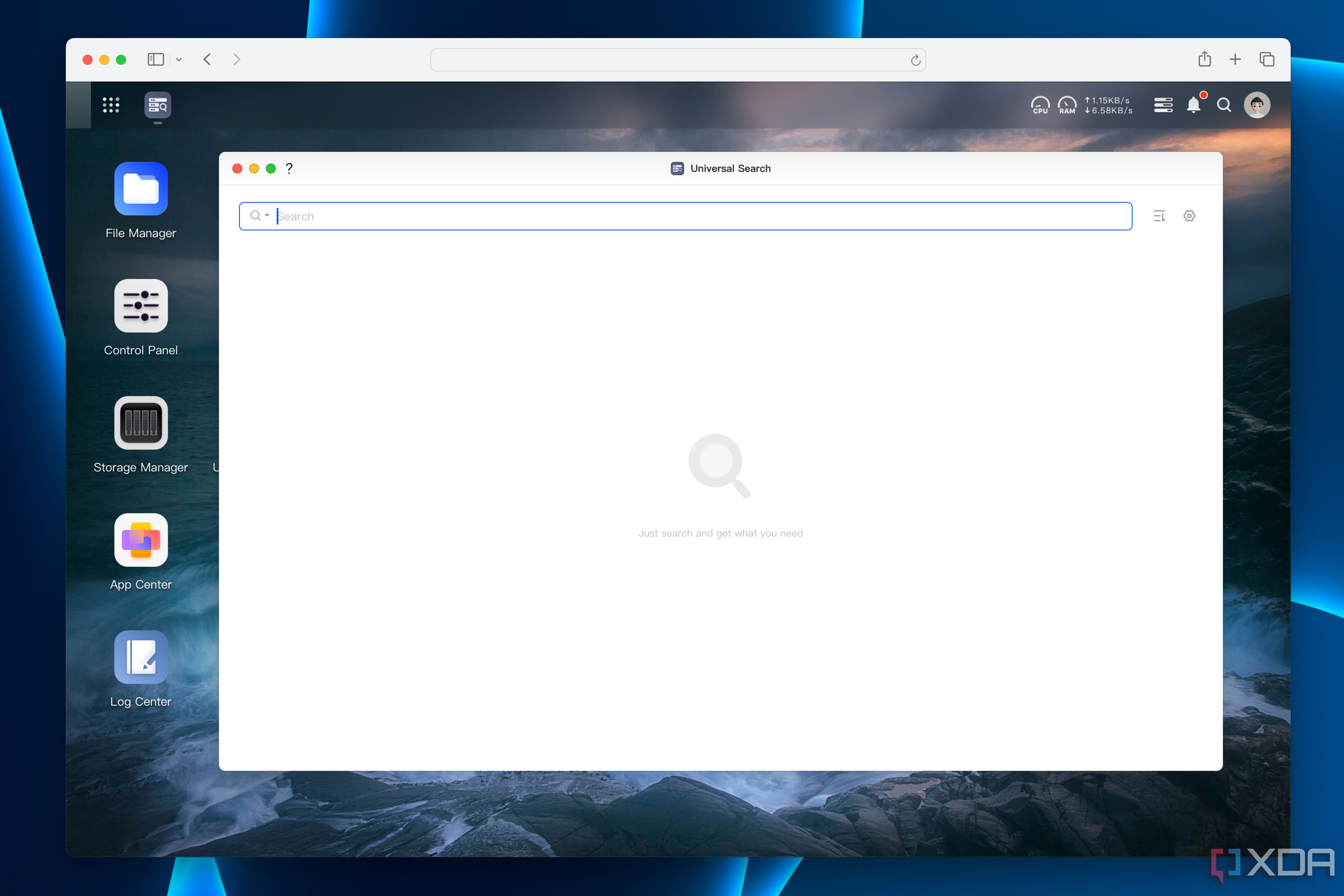Focus the Universal Search text field
The width and height of the screenshot is (1344, 896).
[x=685, y=216]
